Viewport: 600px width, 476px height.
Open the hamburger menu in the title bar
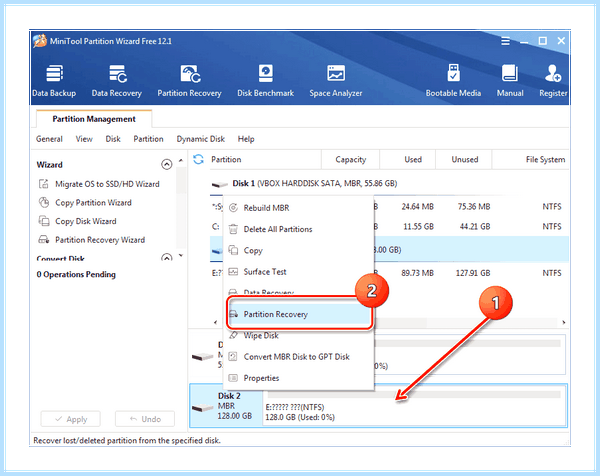[x=505, y=41]
